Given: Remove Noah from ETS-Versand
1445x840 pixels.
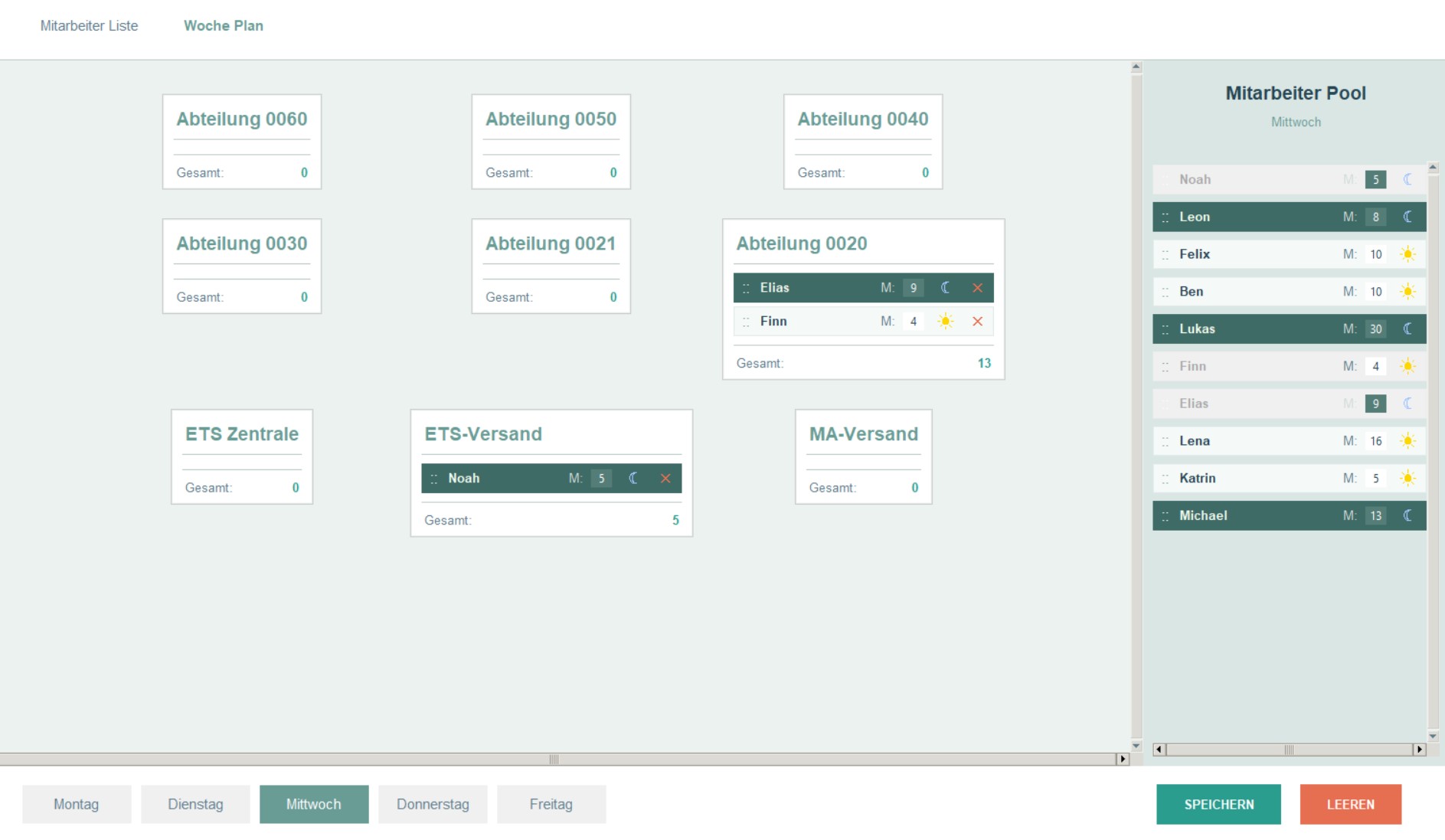Looking at the screenshot, I should pos(665,479).
